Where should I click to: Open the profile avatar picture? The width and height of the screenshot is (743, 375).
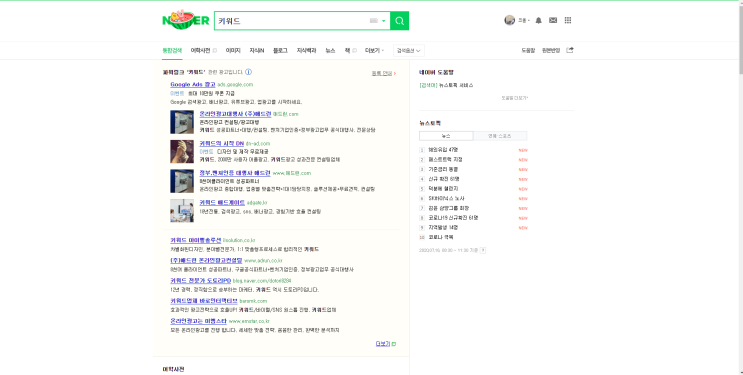click(509, 20)
